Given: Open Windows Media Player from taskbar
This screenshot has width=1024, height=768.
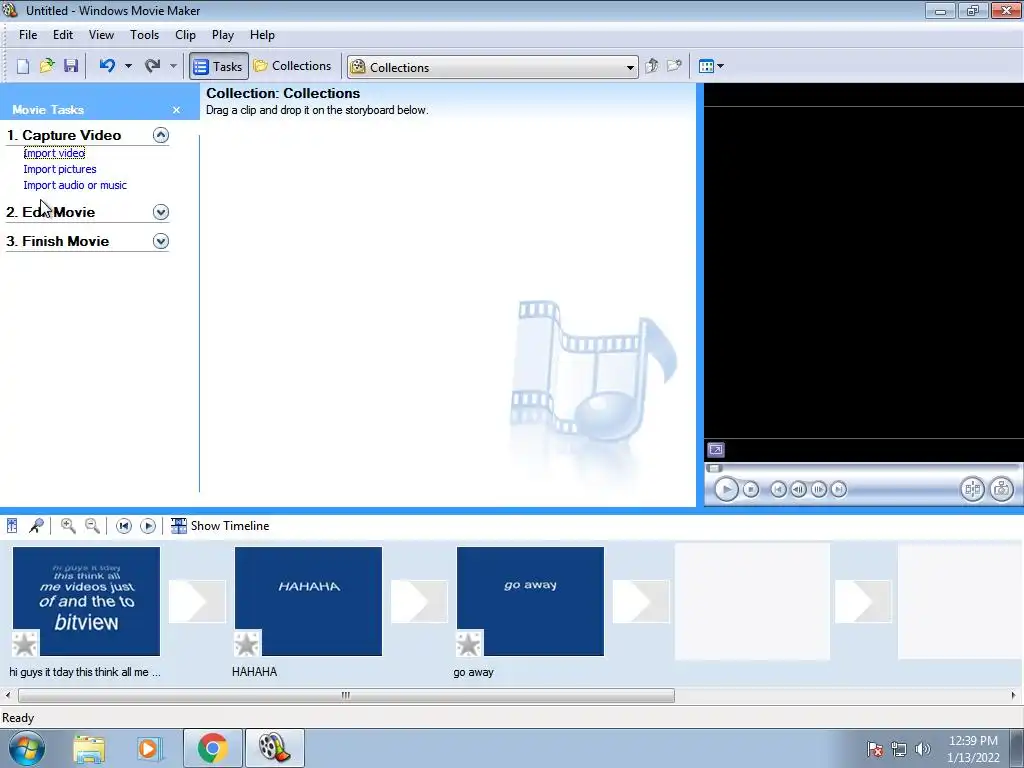Looking at the screenshot, I should [x=150, y=748].
